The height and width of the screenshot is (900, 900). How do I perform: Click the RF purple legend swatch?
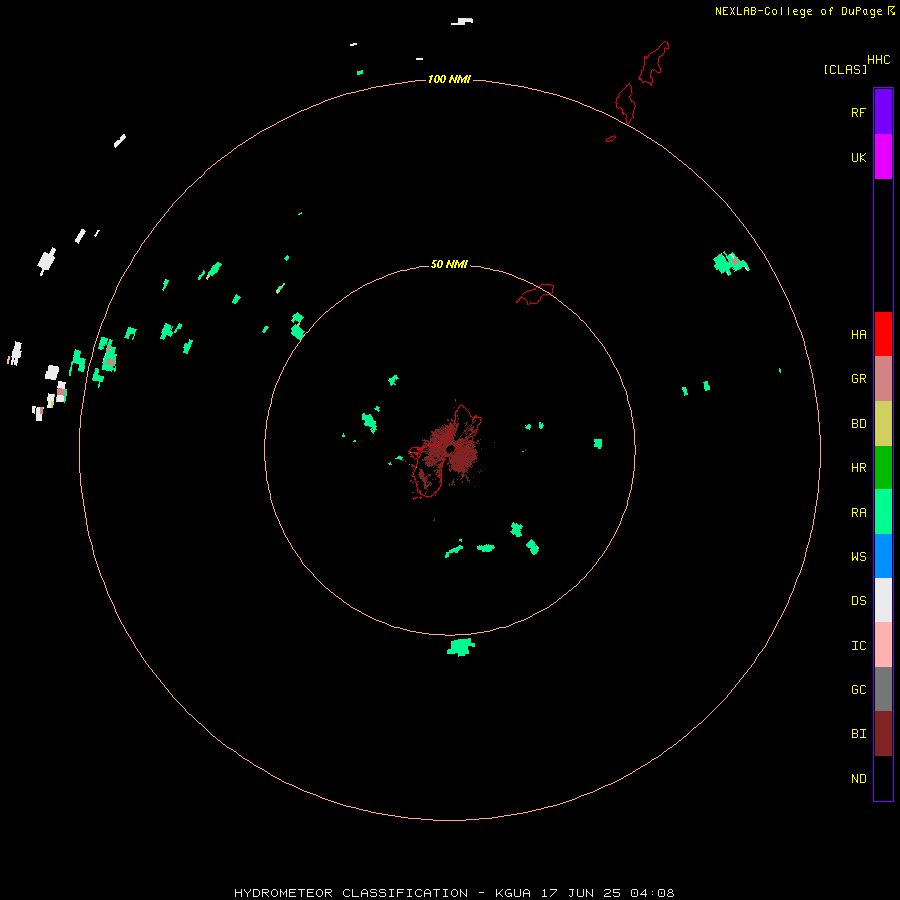883,112
